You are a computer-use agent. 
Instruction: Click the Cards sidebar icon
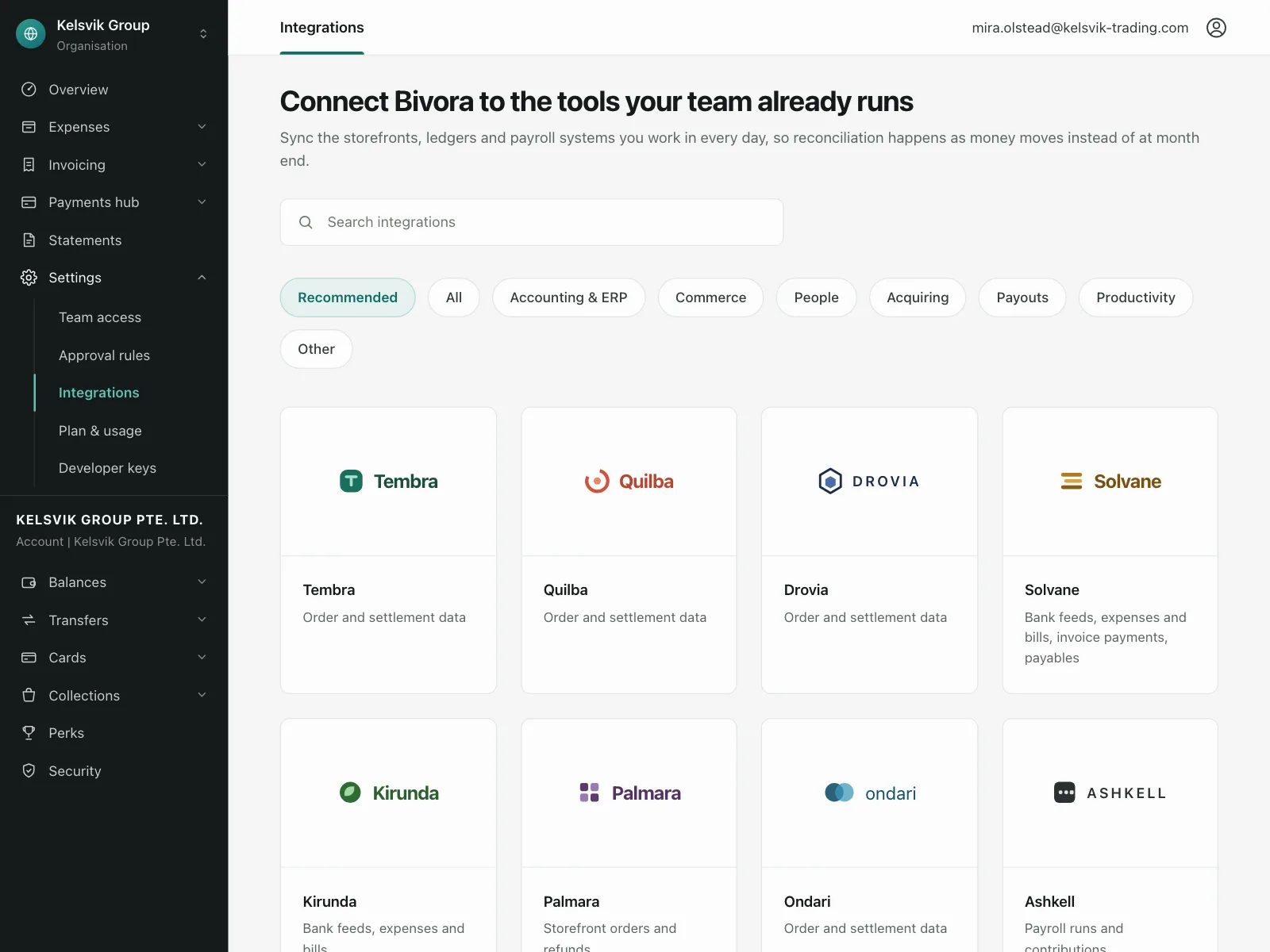(x=29, y=658)
